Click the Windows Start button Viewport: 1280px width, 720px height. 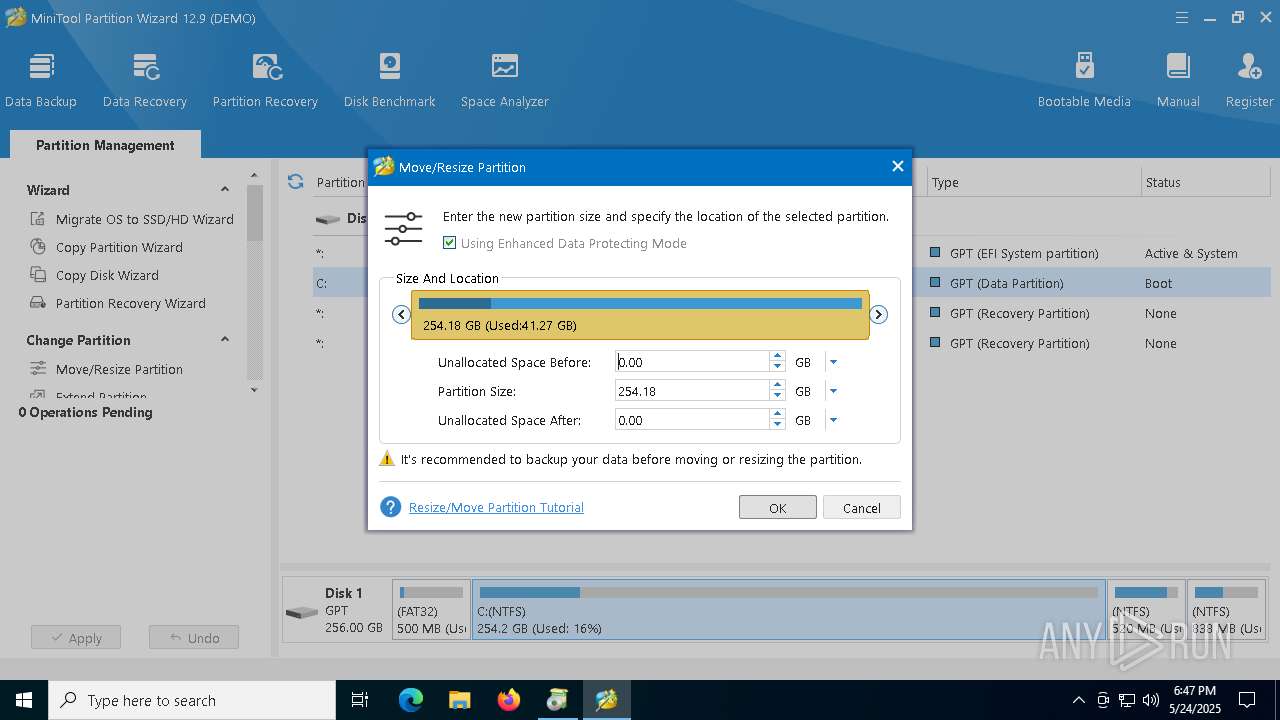point(24,700)
